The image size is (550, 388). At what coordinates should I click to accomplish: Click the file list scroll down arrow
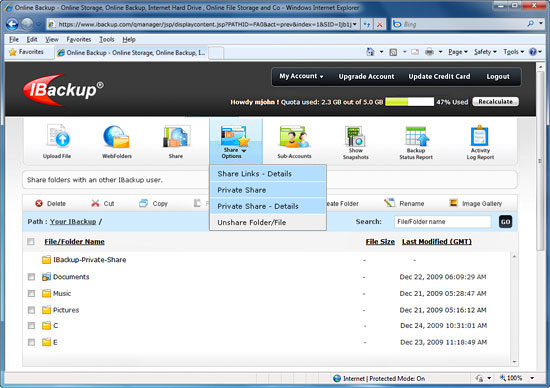(x=514, y=361)
